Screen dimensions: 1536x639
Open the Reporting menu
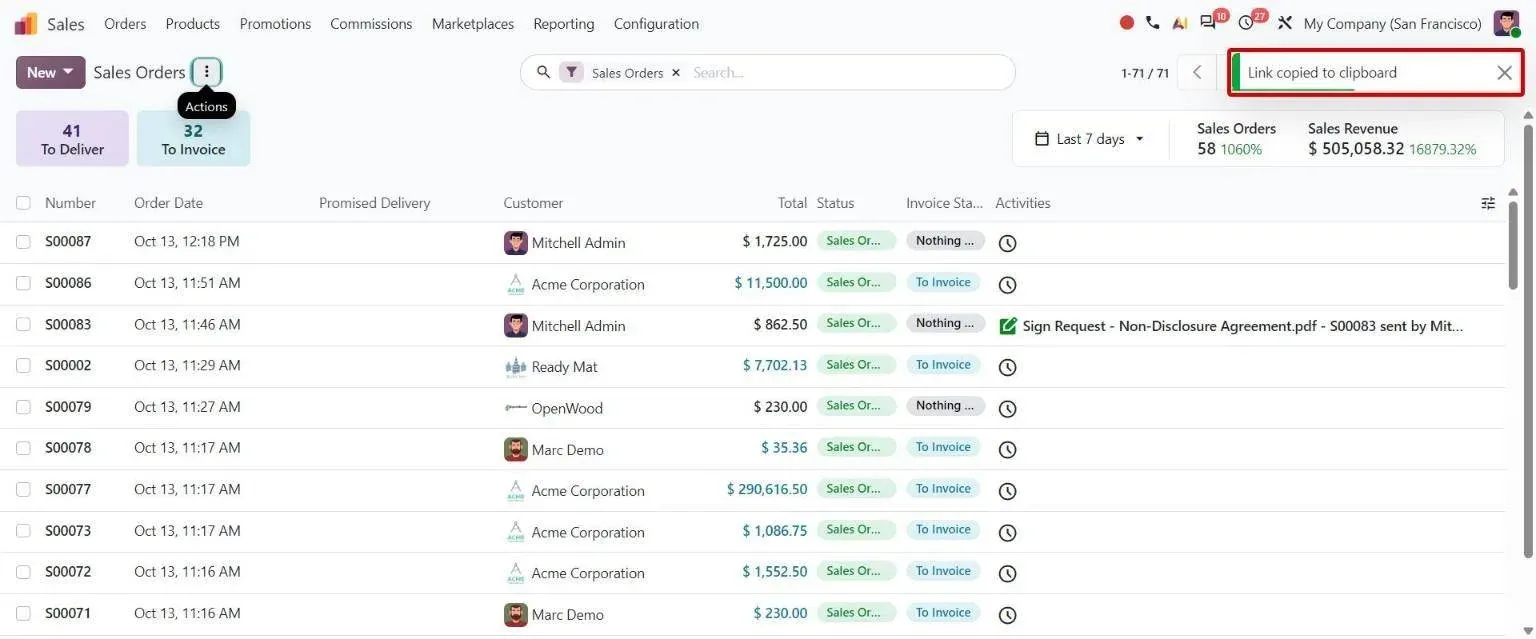(x=564, y=23)
